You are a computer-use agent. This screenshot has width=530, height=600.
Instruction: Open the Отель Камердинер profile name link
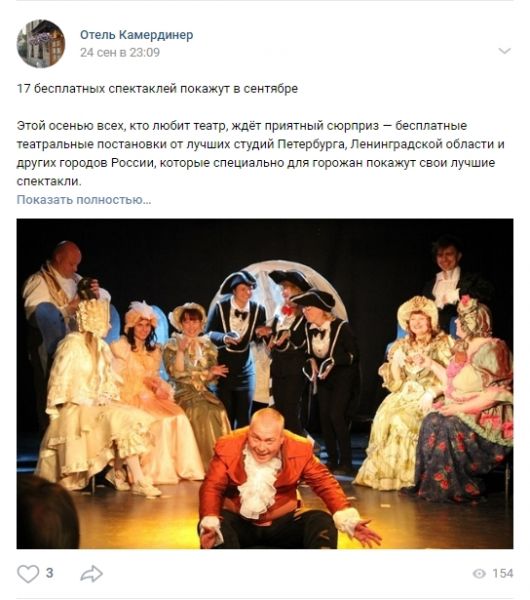tap(136, 35)
